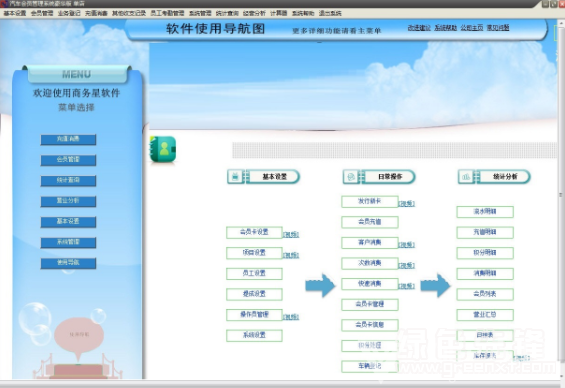Open the 基本设置 menu in menu bar
The image size is (565, 388).
pyautogui.click(x=15, y=13)
